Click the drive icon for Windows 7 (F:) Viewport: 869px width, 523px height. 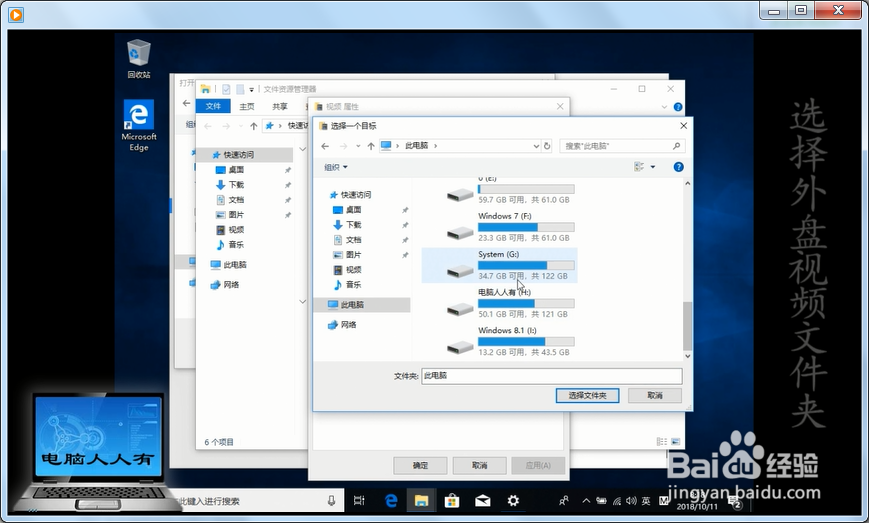460,233
